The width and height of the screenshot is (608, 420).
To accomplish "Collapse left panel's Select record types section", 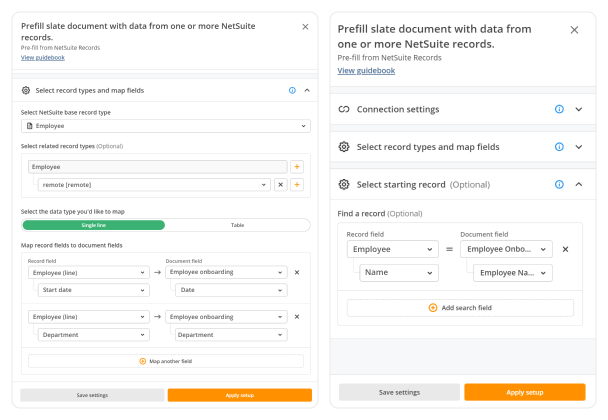I will pos(307,90).
